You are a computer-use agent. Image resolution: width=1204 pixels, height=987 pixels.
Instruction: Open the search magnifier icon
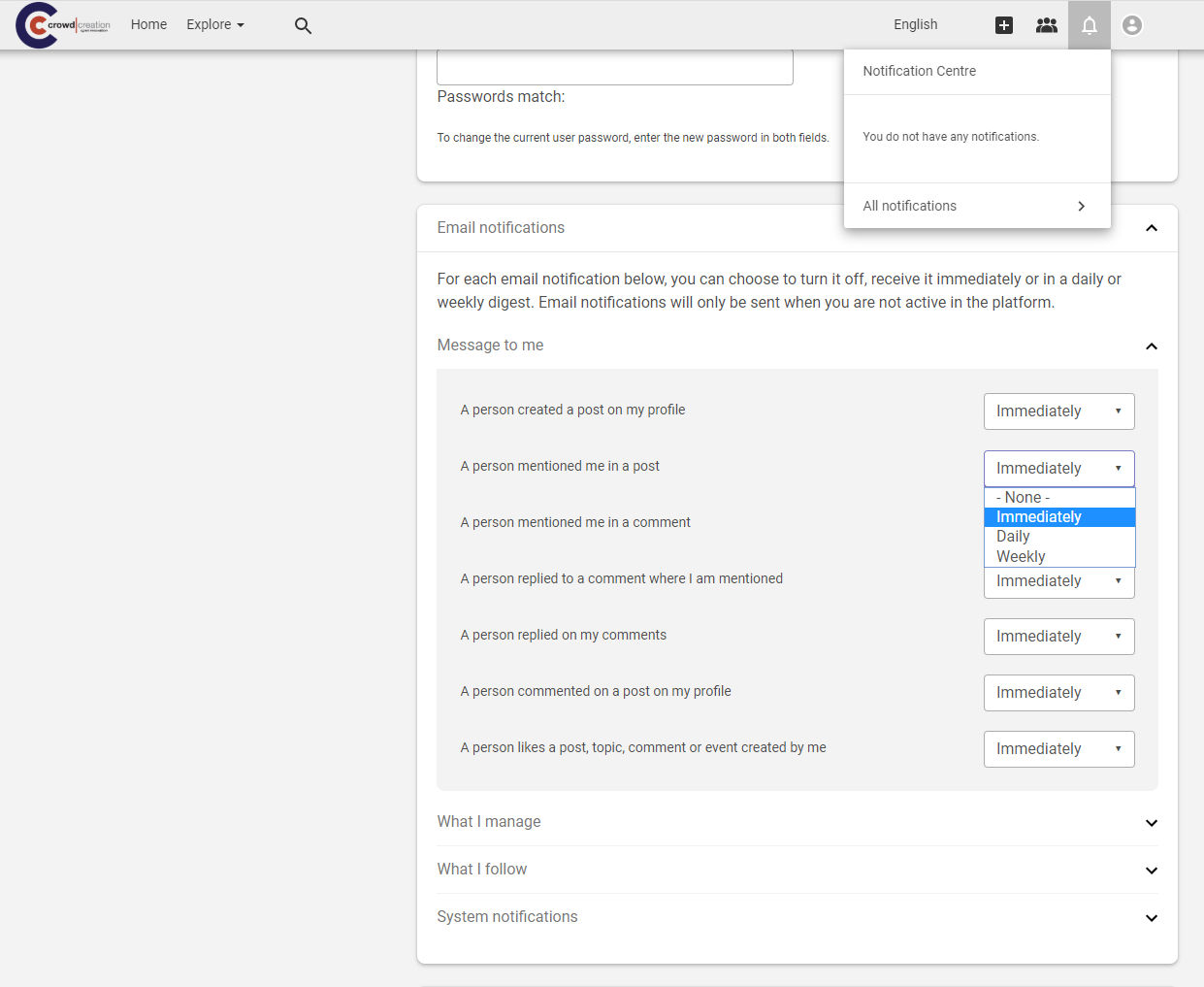click(x=303, y=26)
